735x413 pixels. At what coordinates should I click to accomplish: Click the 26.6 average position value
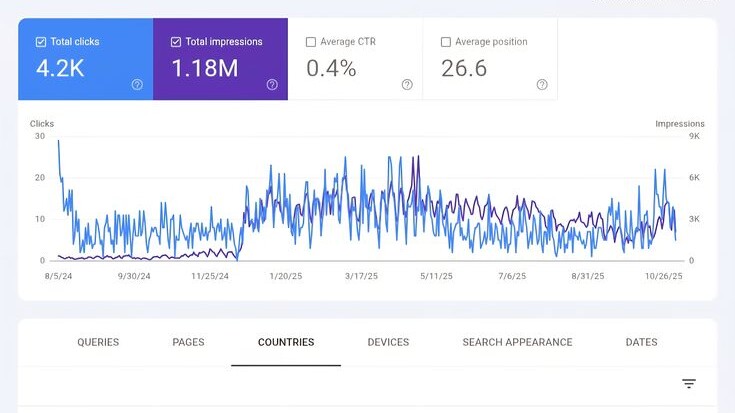(464, 68)
